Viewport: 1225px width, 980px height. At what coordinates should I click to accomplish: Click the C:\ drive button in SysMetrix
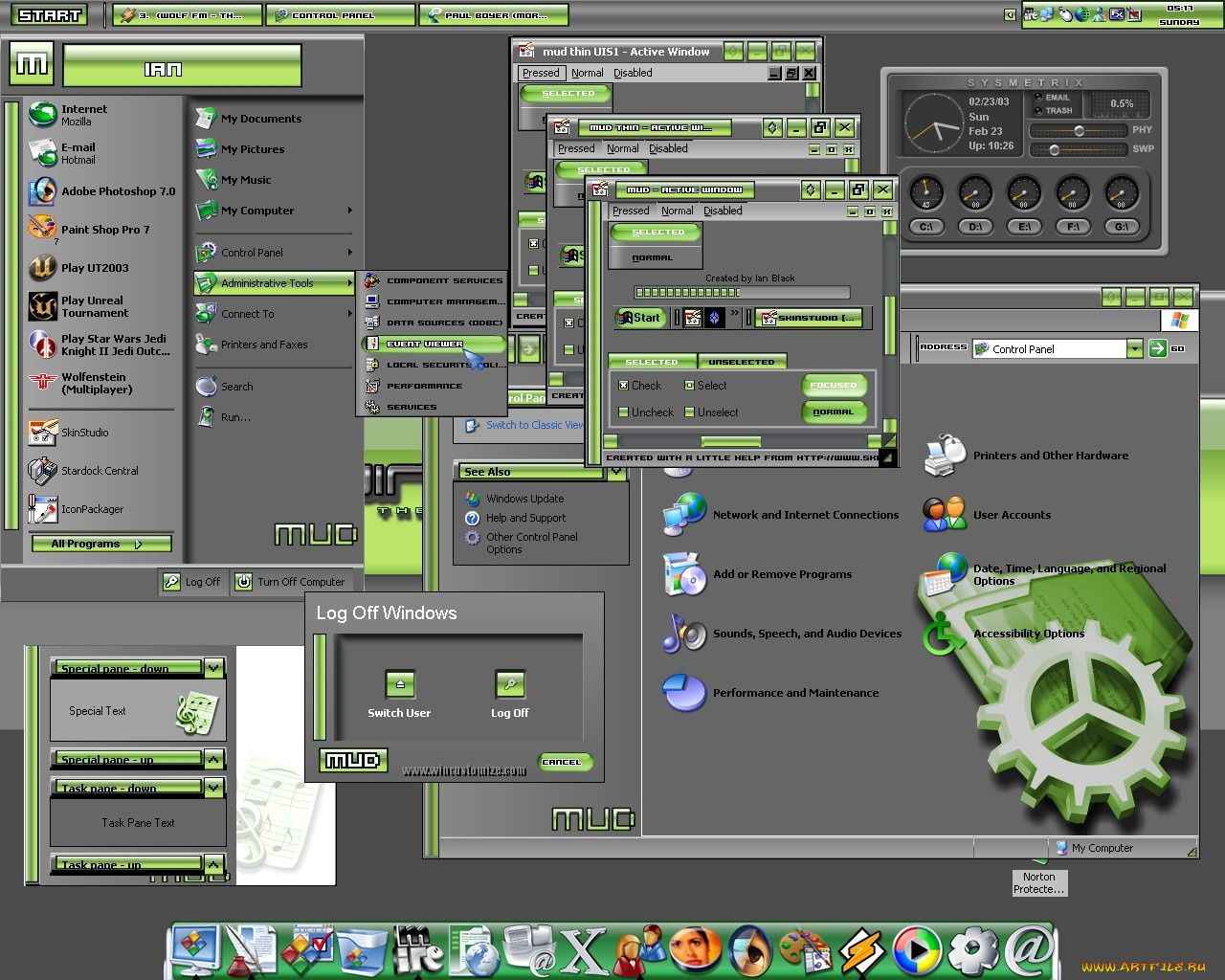click(x=926, y=227)
